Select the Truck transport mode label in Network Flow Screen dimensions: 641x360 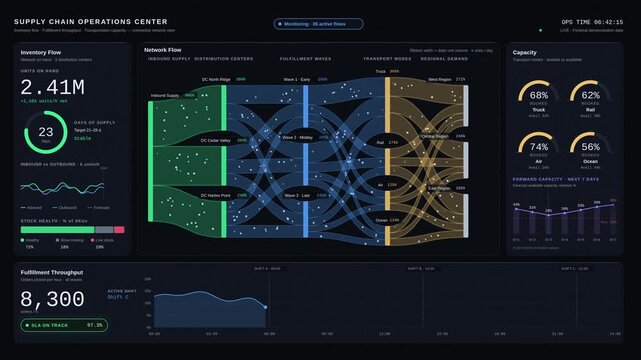(x=381, y=71)
